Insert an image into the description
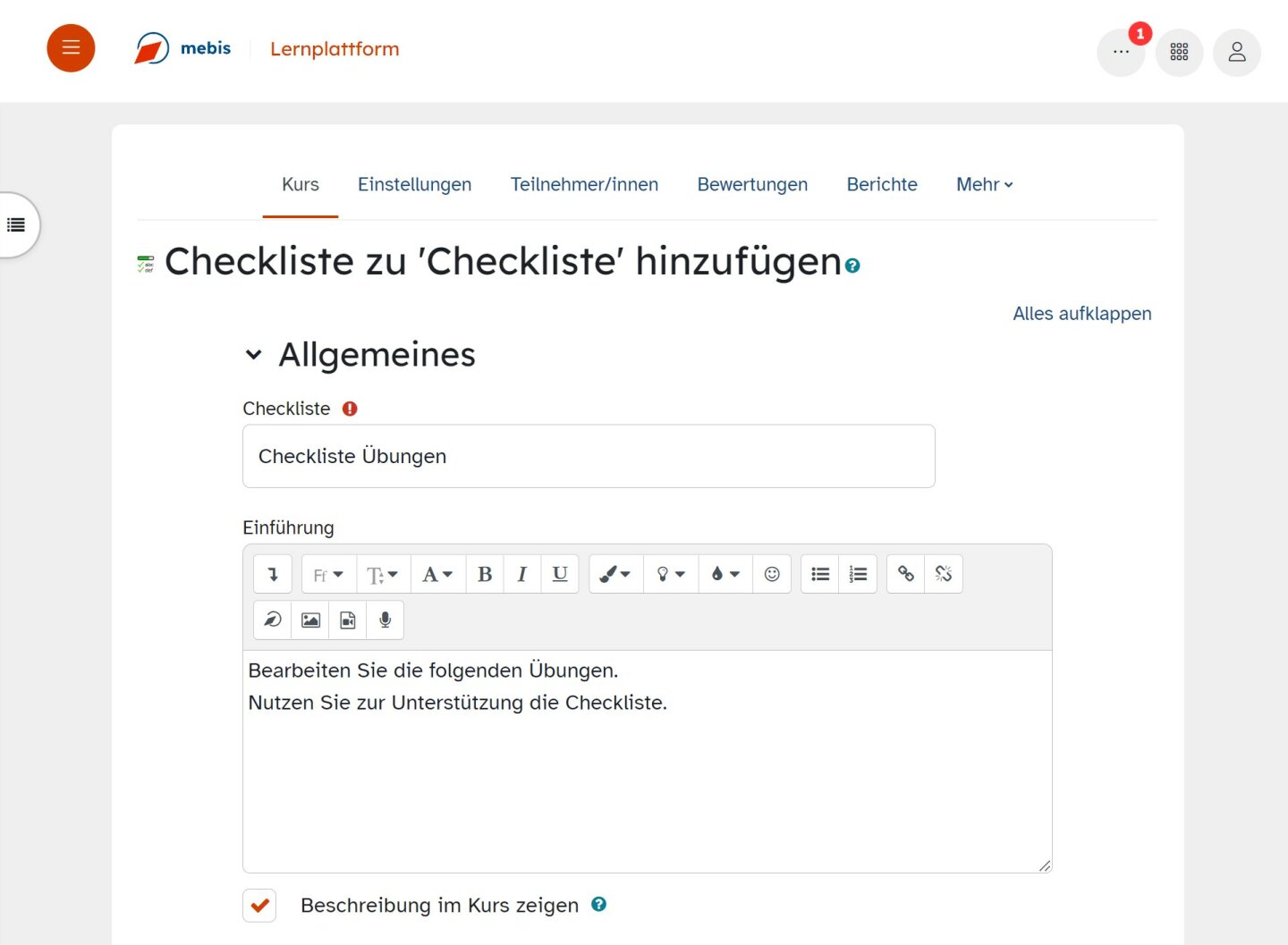The height and width of the screenshot is (945, 1288). click(309, 620)
